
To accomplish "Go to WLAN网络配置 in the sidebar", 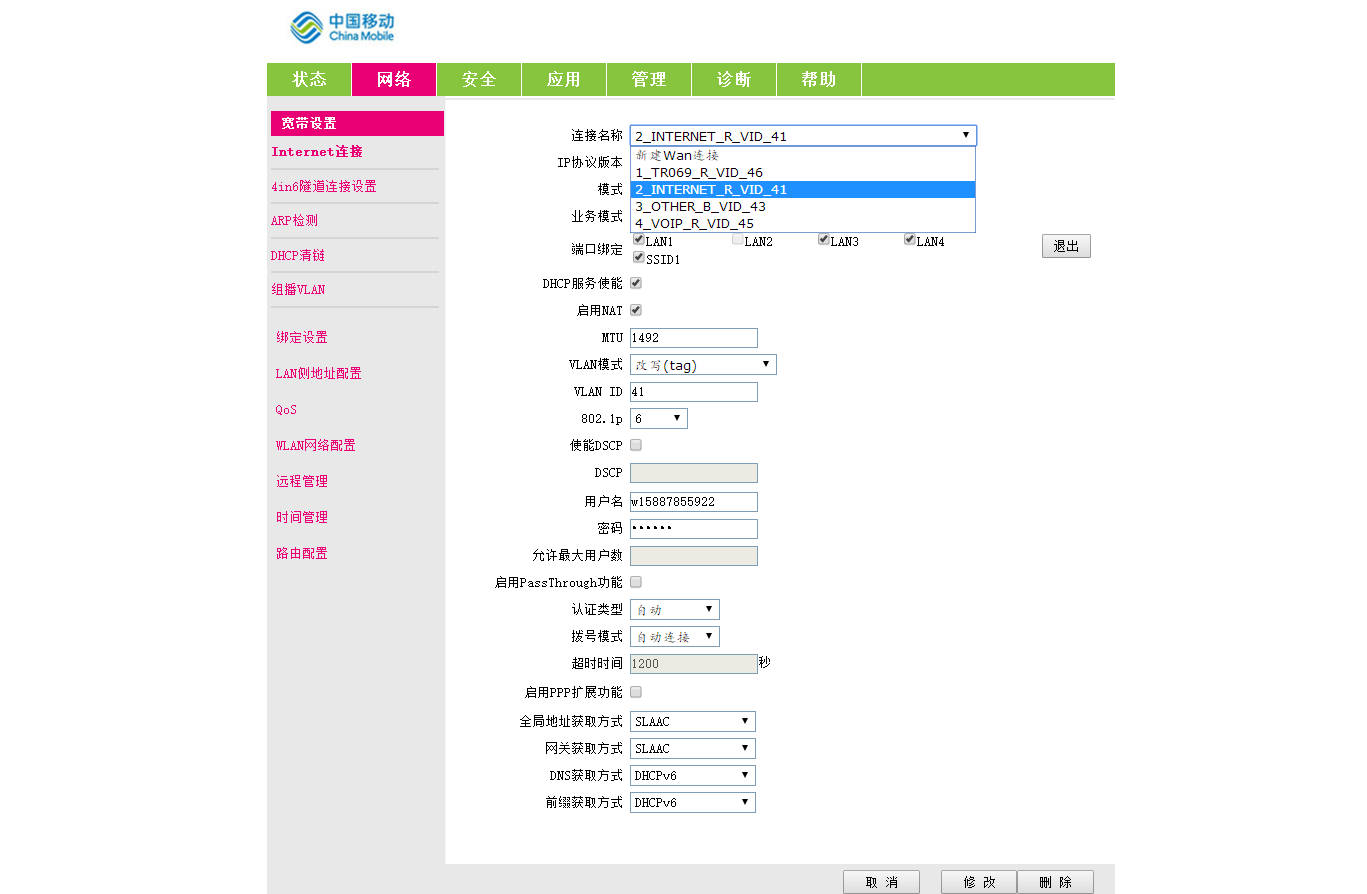I will pyautogui.click(x=316, y=446).
